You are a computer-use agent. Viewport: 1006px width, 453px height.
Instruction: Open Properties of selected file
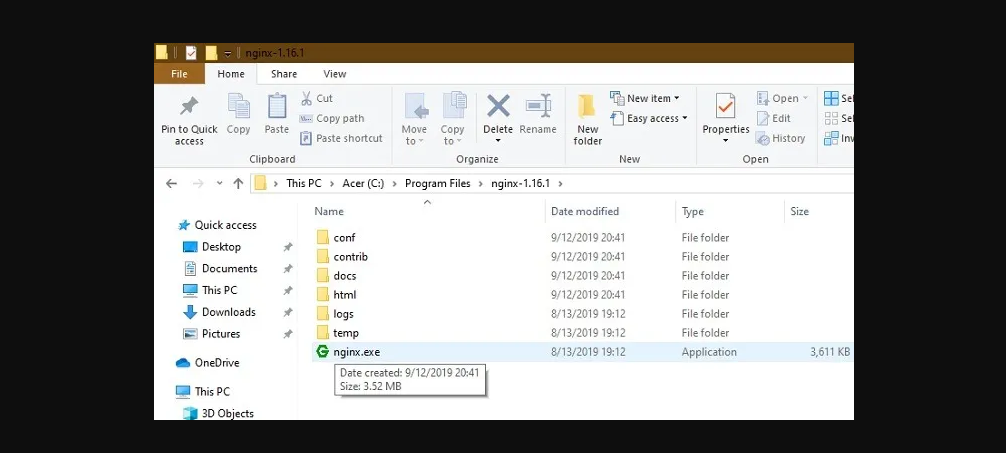[726, 113]
